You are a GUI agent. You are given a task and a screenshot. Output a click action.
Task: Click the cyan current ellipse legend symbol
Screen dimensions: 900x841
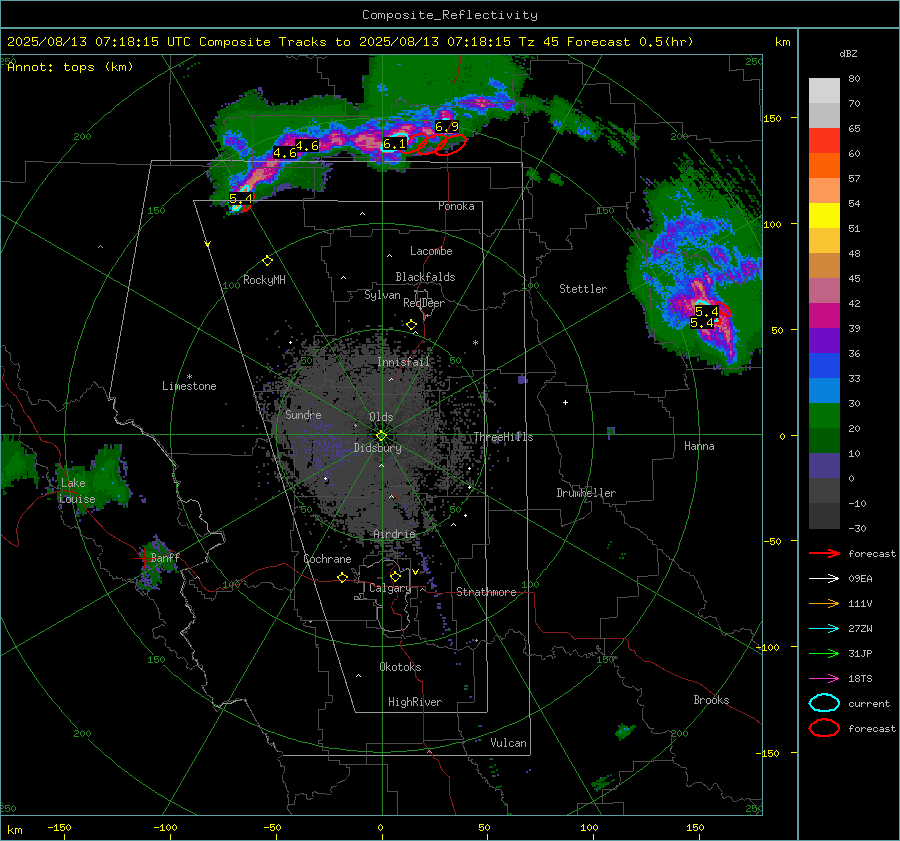(824, 703)
